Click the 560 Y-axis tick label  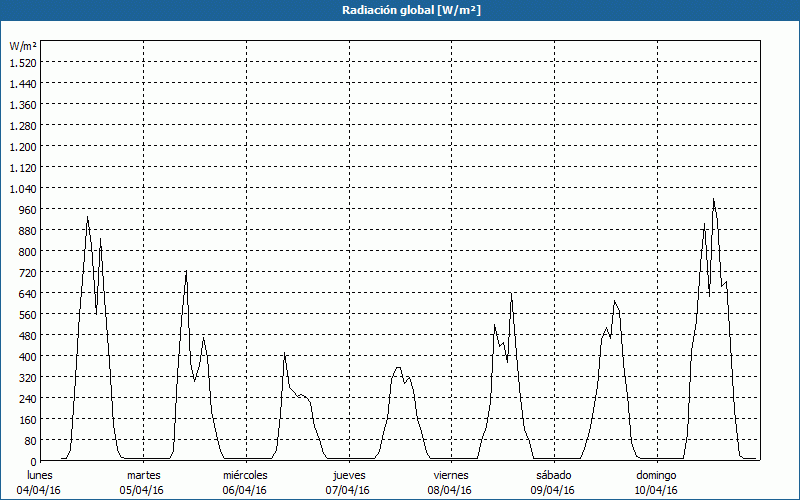point(24,314)
